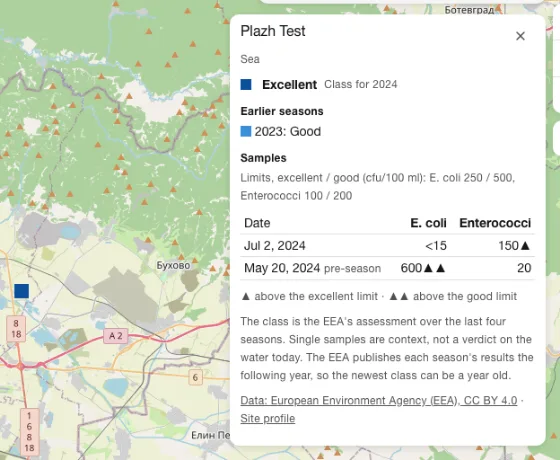Click the Елин Пе map label
Image resolution: width=560 pixels, height=460 pixels.
click(x=210, y=435)
